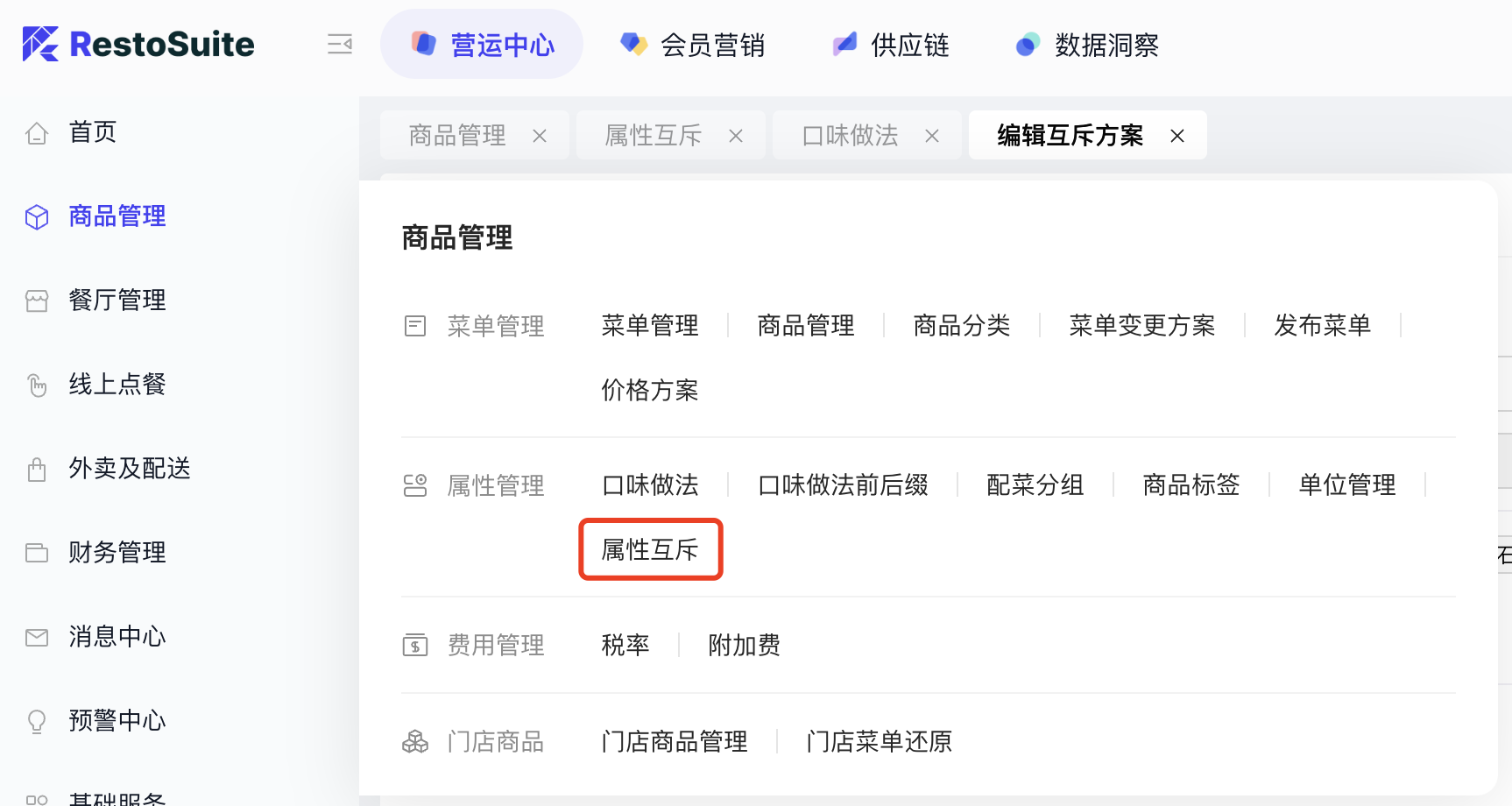This screenshot has width=1512, height=806.
Task: Open 外卖及配送 in the sidebar
Action: point(130,469)
